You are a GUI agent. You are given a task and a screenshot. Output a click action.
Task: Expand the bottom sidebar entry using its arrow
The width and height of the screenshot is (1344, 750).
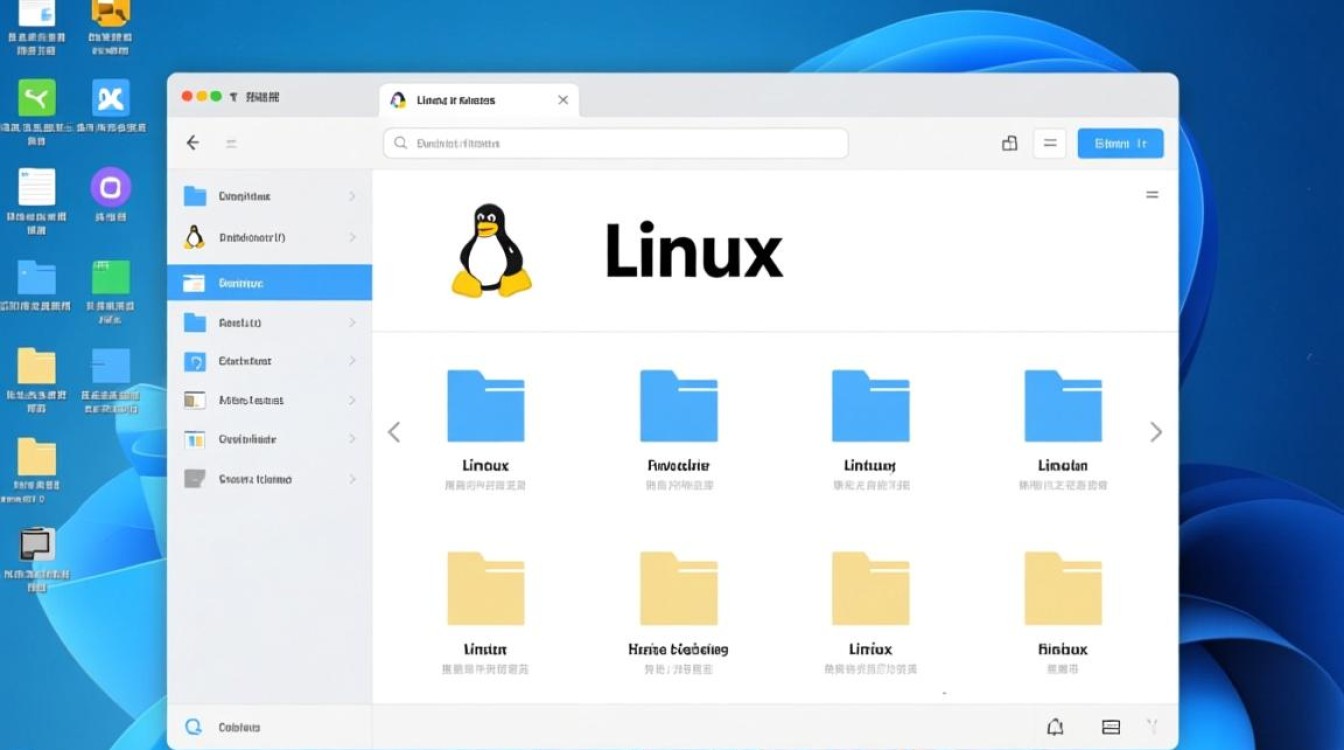tap(354, 479)
